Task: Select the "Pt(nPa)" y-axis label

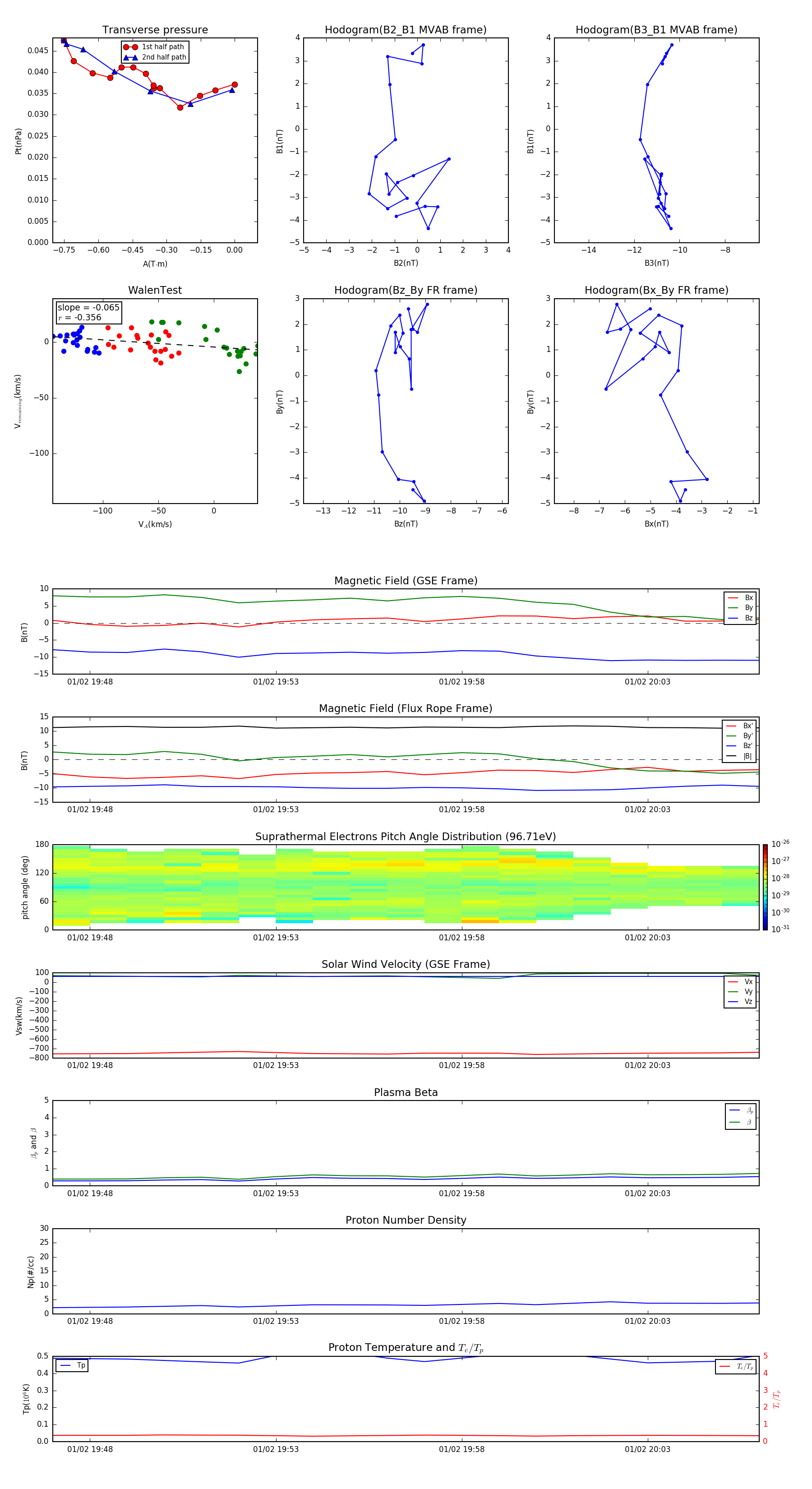Action: (x=18, y=140)
